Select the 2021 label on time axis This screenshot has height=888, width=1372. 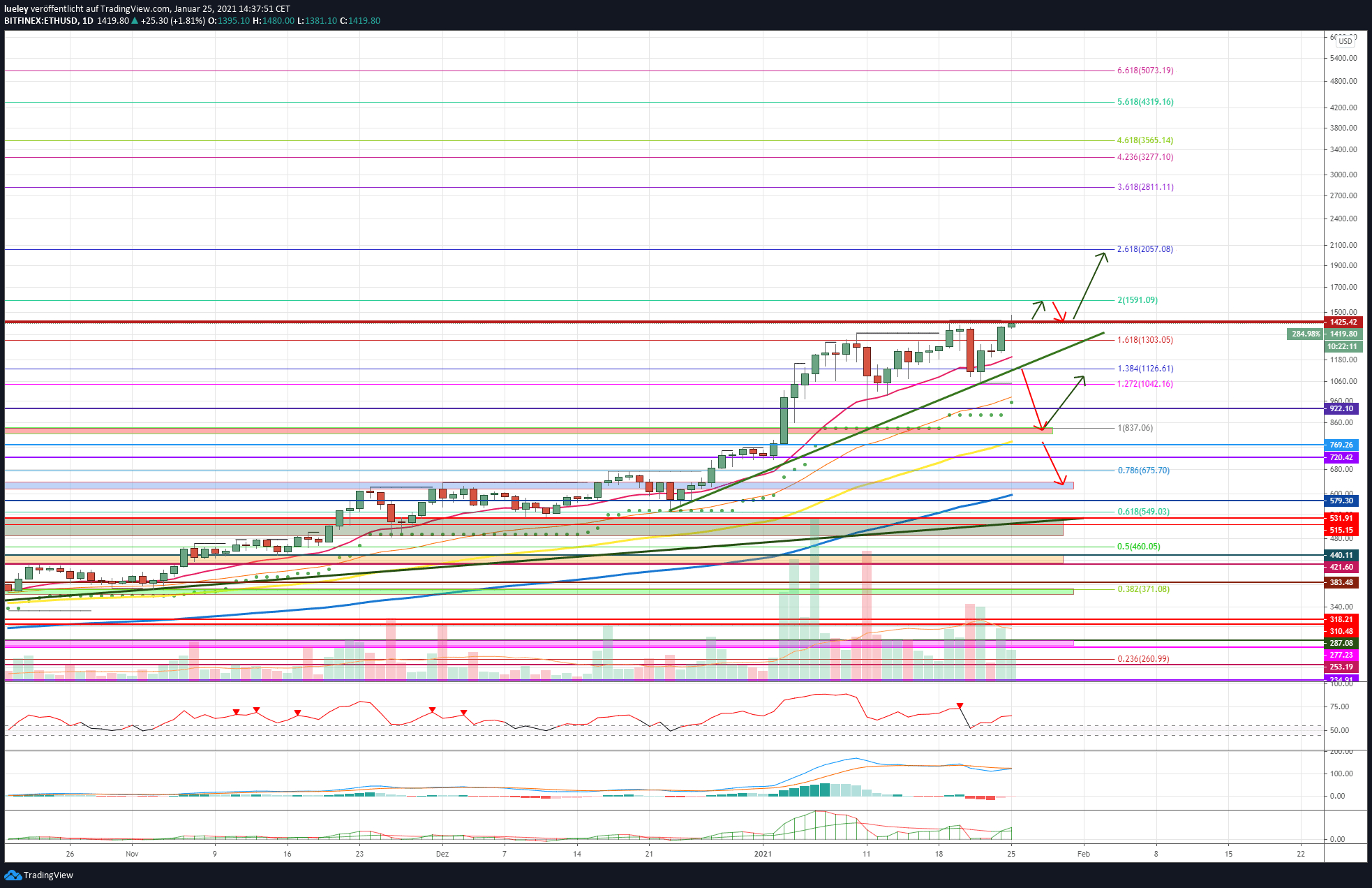763,854
